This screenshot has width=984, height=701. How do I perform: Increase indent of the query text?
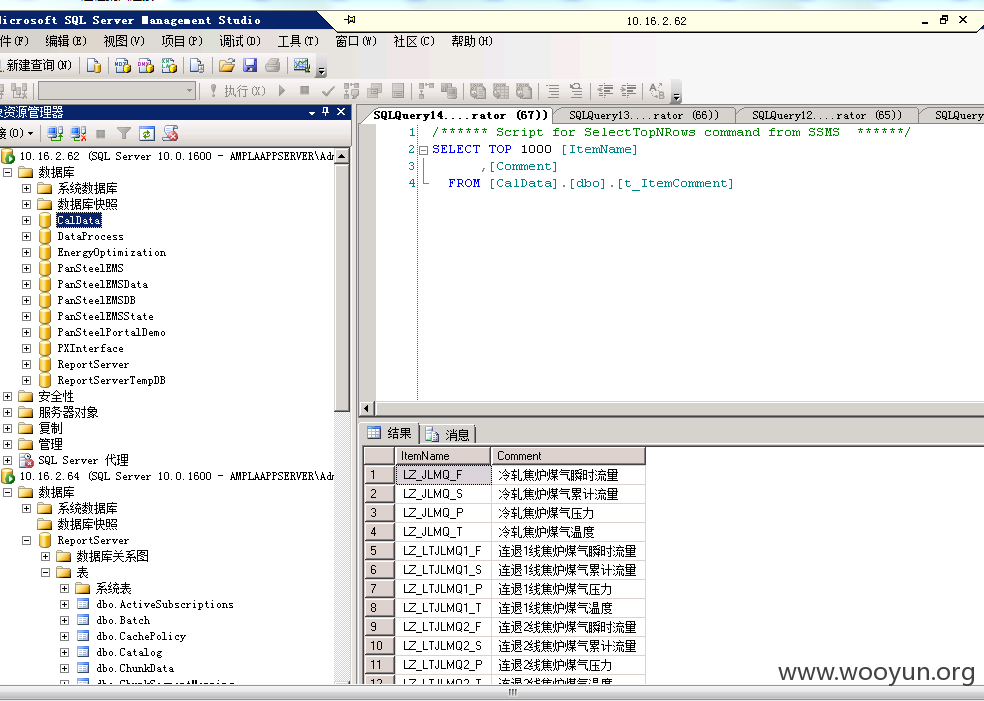tap(628, 92)
